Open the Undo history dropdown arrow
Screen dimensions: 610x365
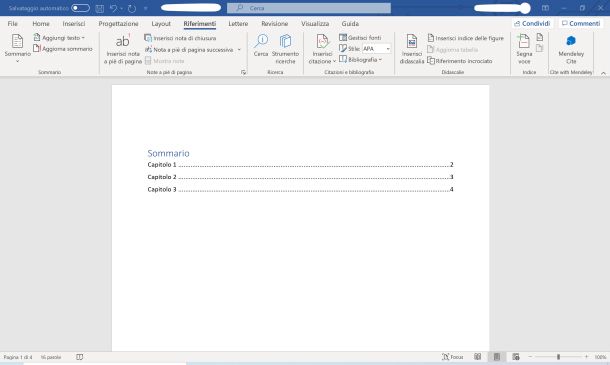pos(121,8)
